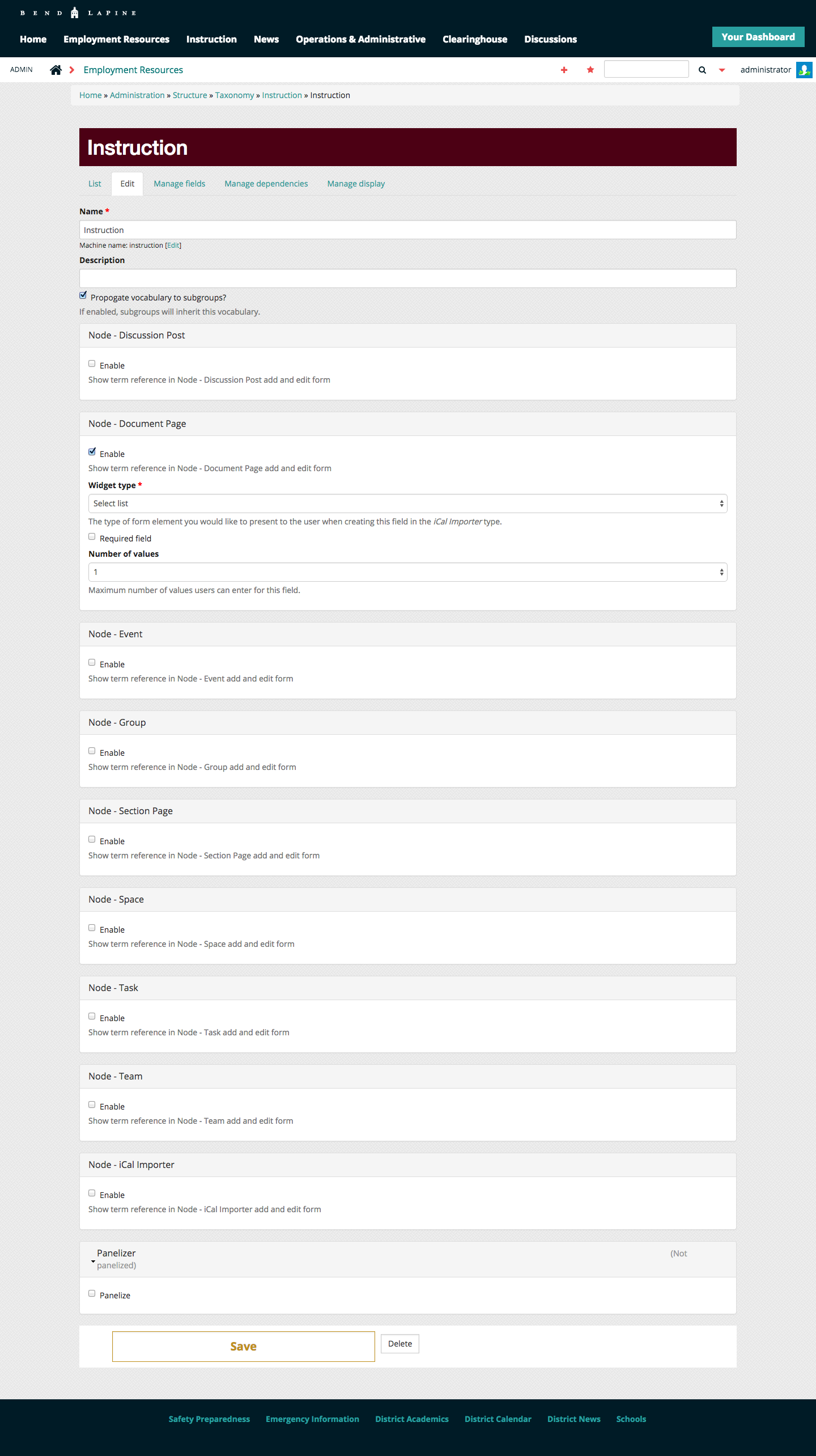Open the red caret menu beside search
The height and width of the screenshot is (1456, 816).
point(721,70)
